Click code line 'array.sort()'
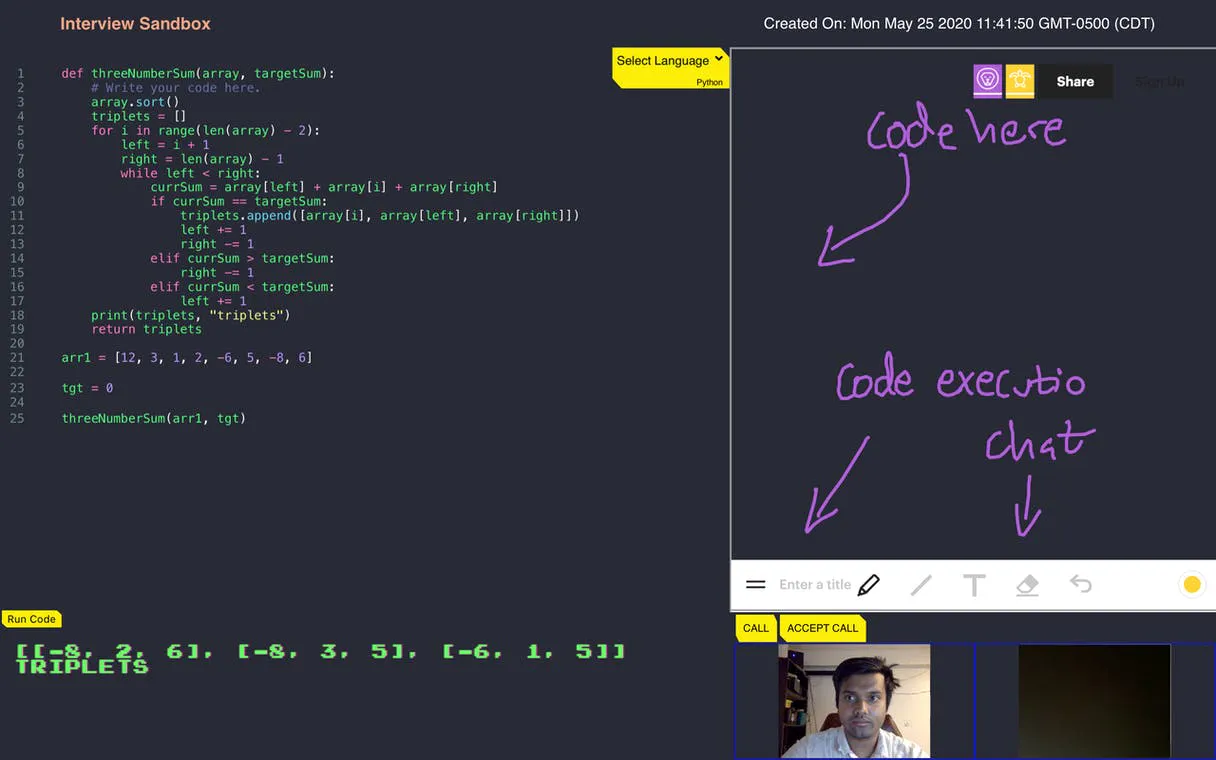Image resolution: width=1216 pixels, height=760 pixels. (135, 102)
